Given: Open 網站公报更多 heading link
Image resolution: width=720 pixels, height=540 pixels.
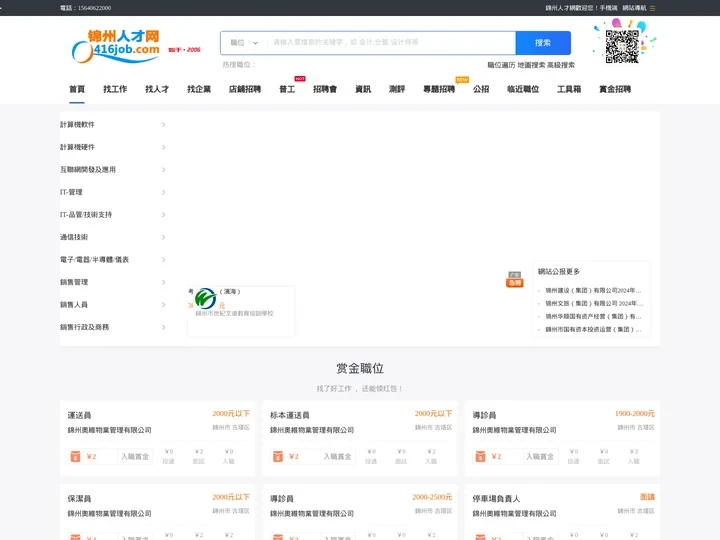Looking at the screenshot, I should (x=558, y=271).
